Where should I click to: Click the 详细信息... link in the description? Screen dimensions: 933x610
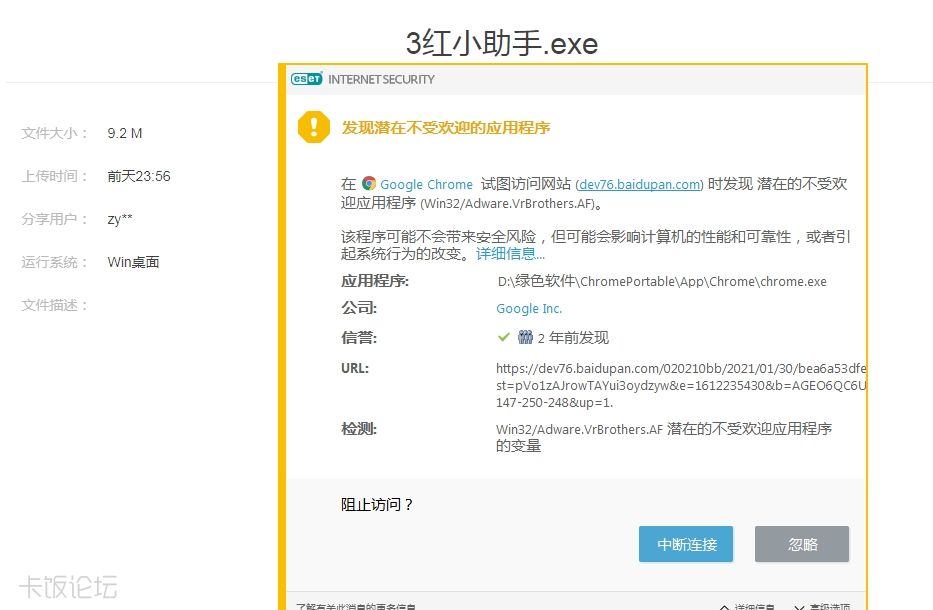(510, 254)
